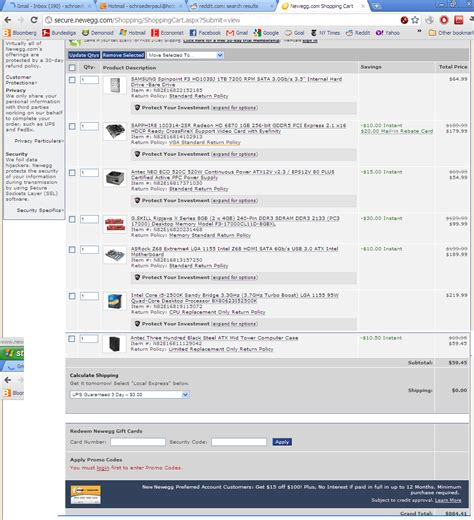Screen dimensions: 474x520
Task: Click the Antec Three Hundred case thumbnail
Action: pos(114,344)
